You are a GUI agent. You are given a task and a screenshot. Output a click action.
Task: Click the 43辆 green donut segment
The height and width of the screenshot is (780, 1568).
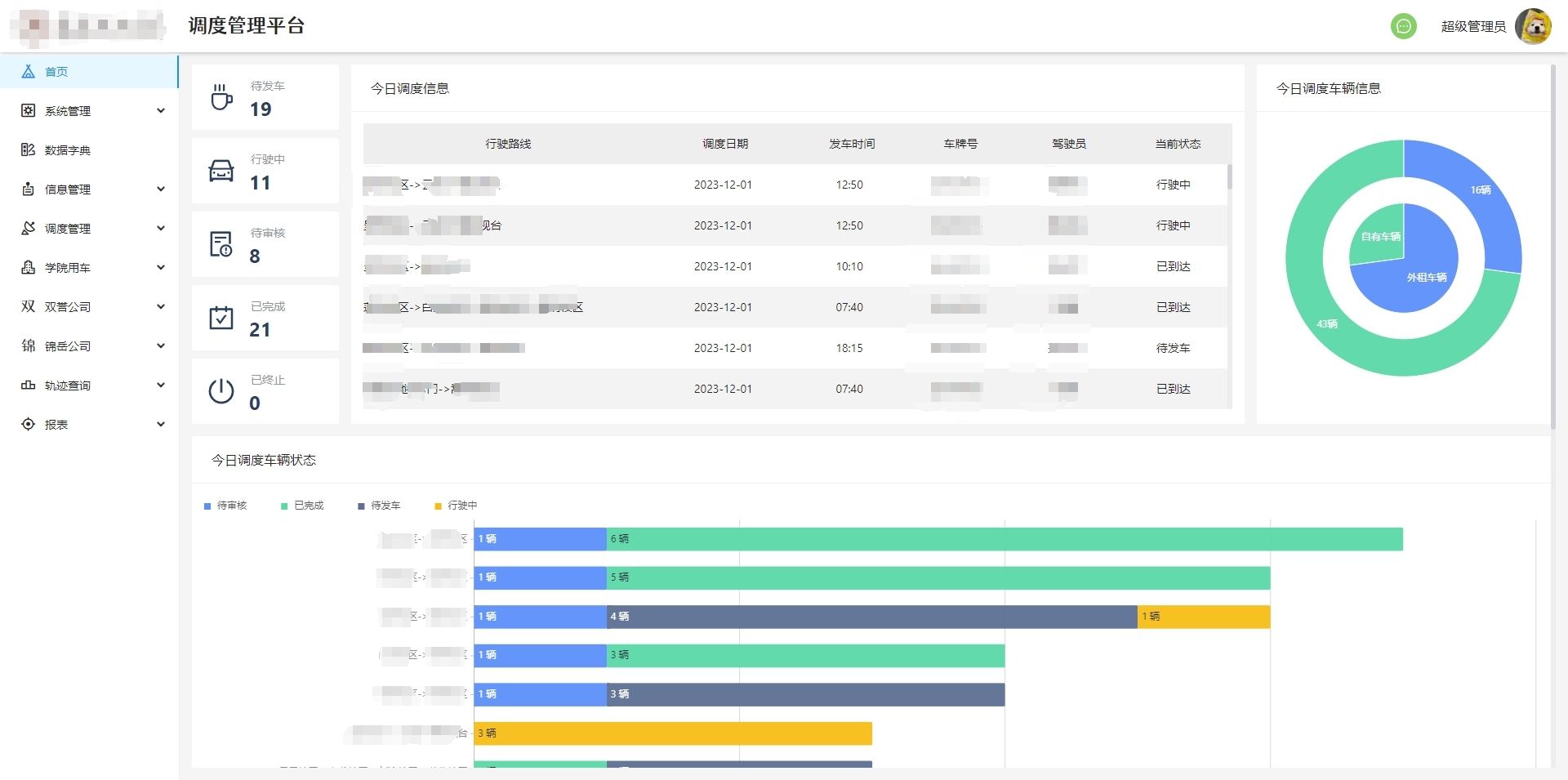tap(1327, 324)
